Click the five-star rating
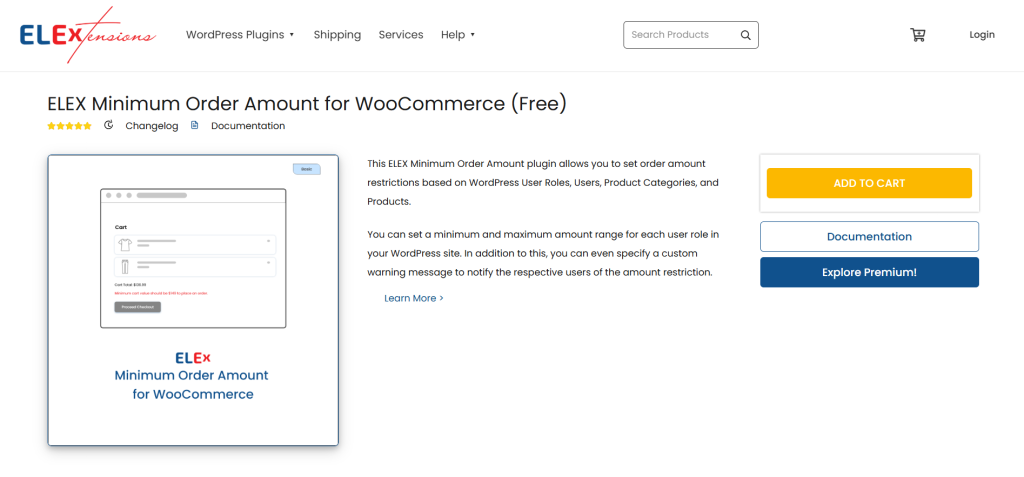This screenshot has width=1024, height=477. 69,126
